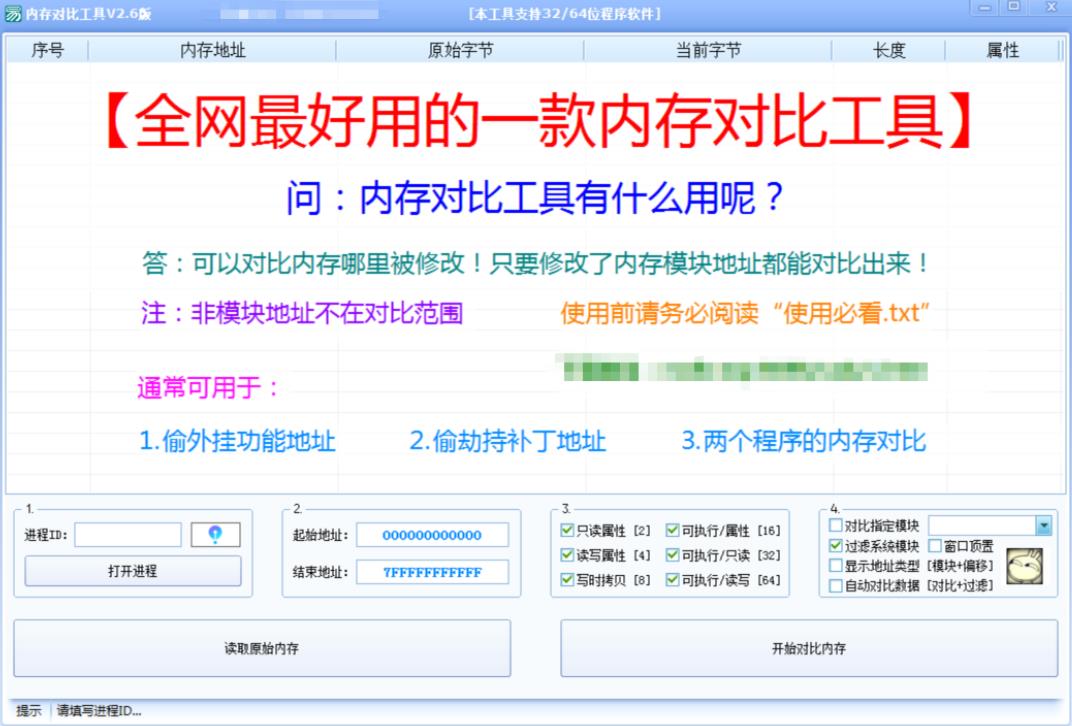Click the lightbulb picker icon beside 进程ID
Image resolution: width=1072 pixels, height=726 pixels.
215,535
